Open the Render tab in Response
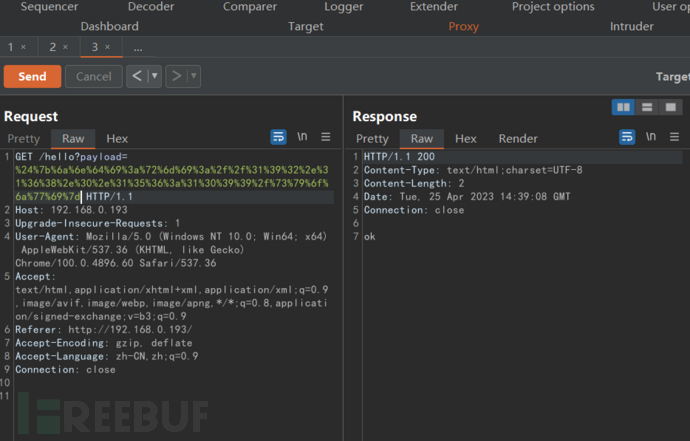Screen dimensions: 690x441 pyautogui.click(x=518, y=139)
